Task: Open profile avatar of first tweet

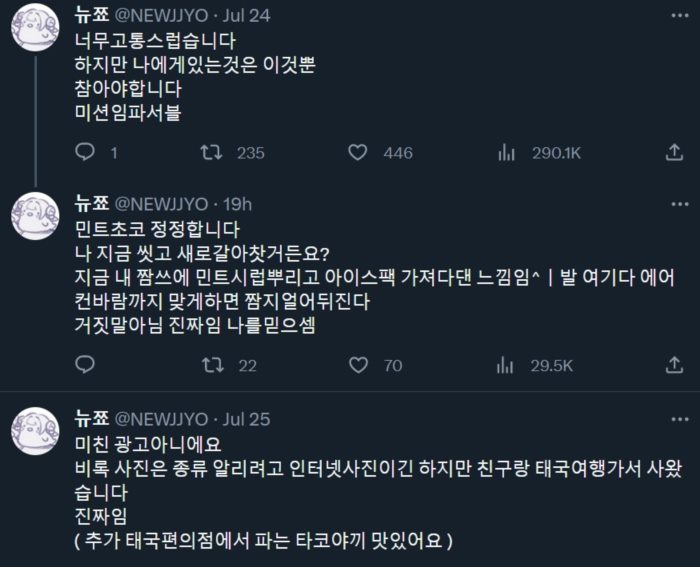Action: 34,28
